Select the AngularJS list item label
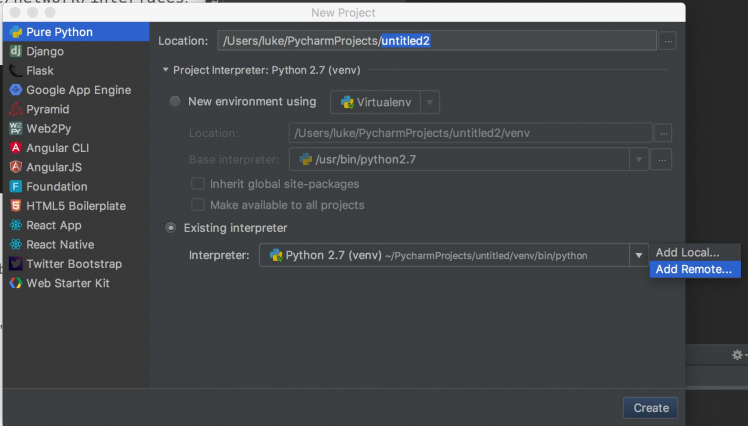Image resolution: width=748 pixels, height=426 pixels. point(54,167)
